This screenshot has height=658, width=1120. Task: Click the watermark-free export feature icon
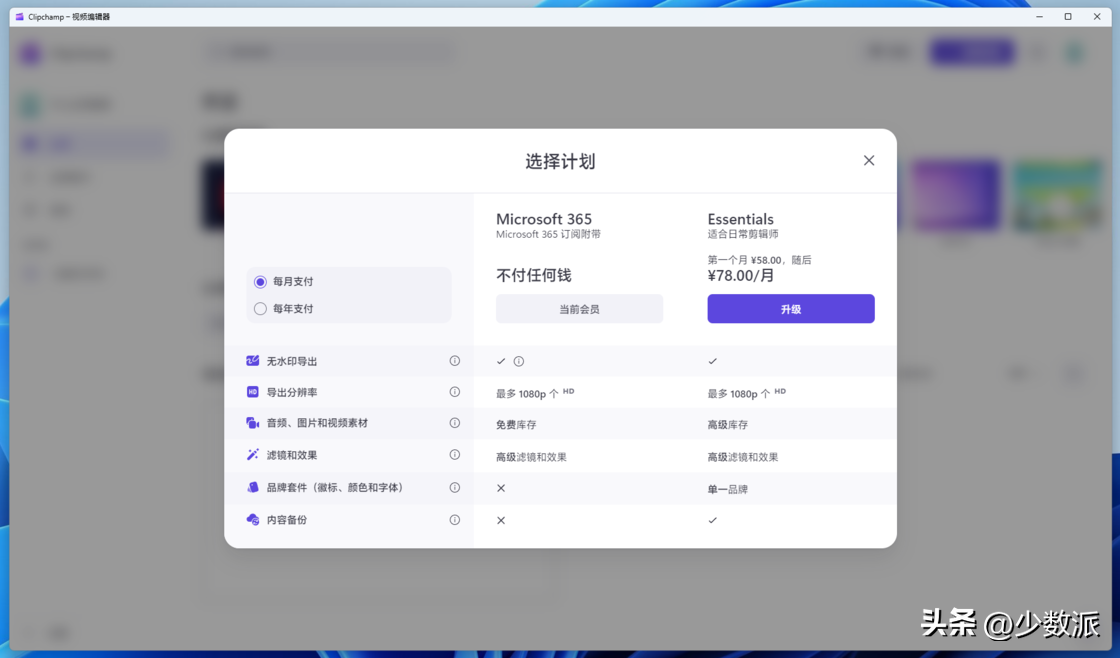[253, 361]
